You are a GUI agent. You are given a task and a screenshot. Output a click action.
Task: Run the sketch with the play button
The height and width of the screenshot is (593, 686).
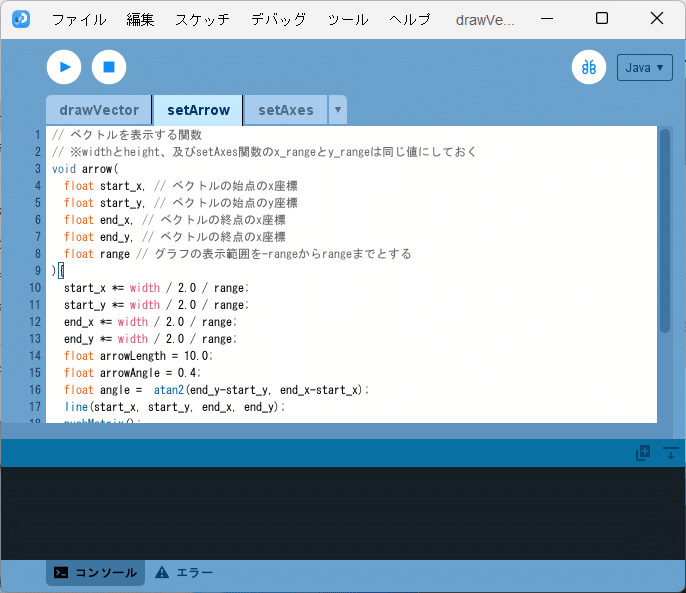(x=64, y=67)
